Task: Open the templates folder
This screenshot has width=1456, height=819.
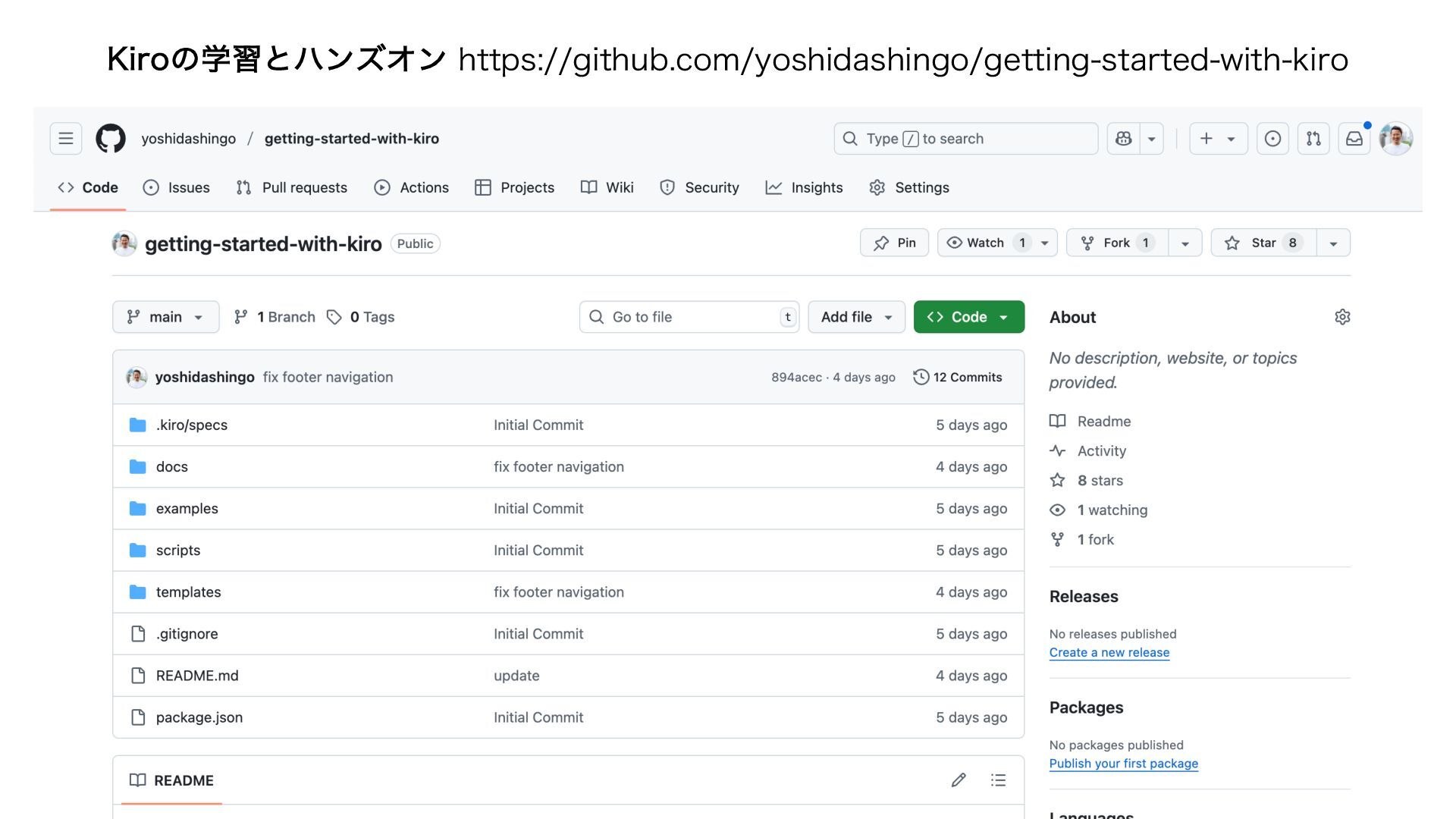Action: coord(189,591)
